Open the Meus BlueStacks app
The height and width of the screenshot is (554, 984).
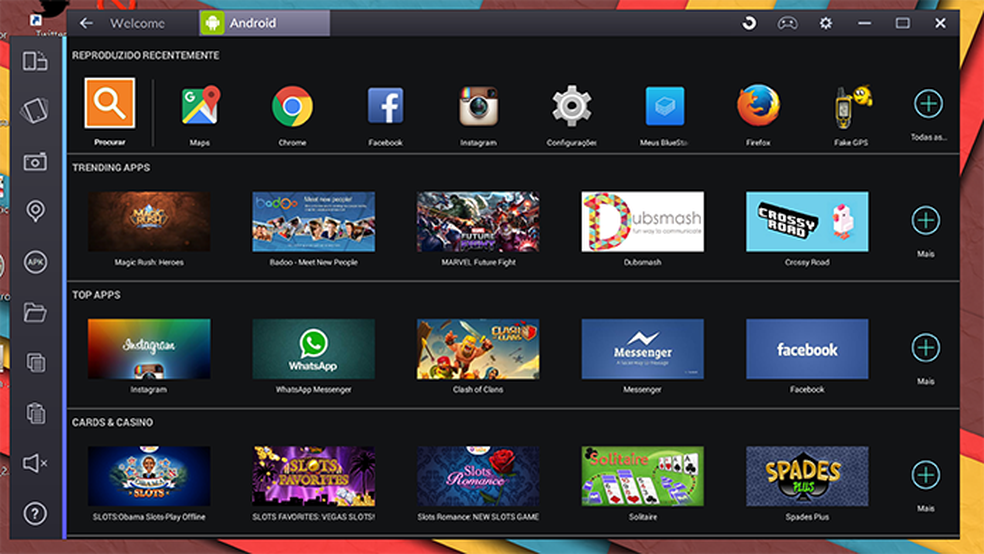pos(665,106)
